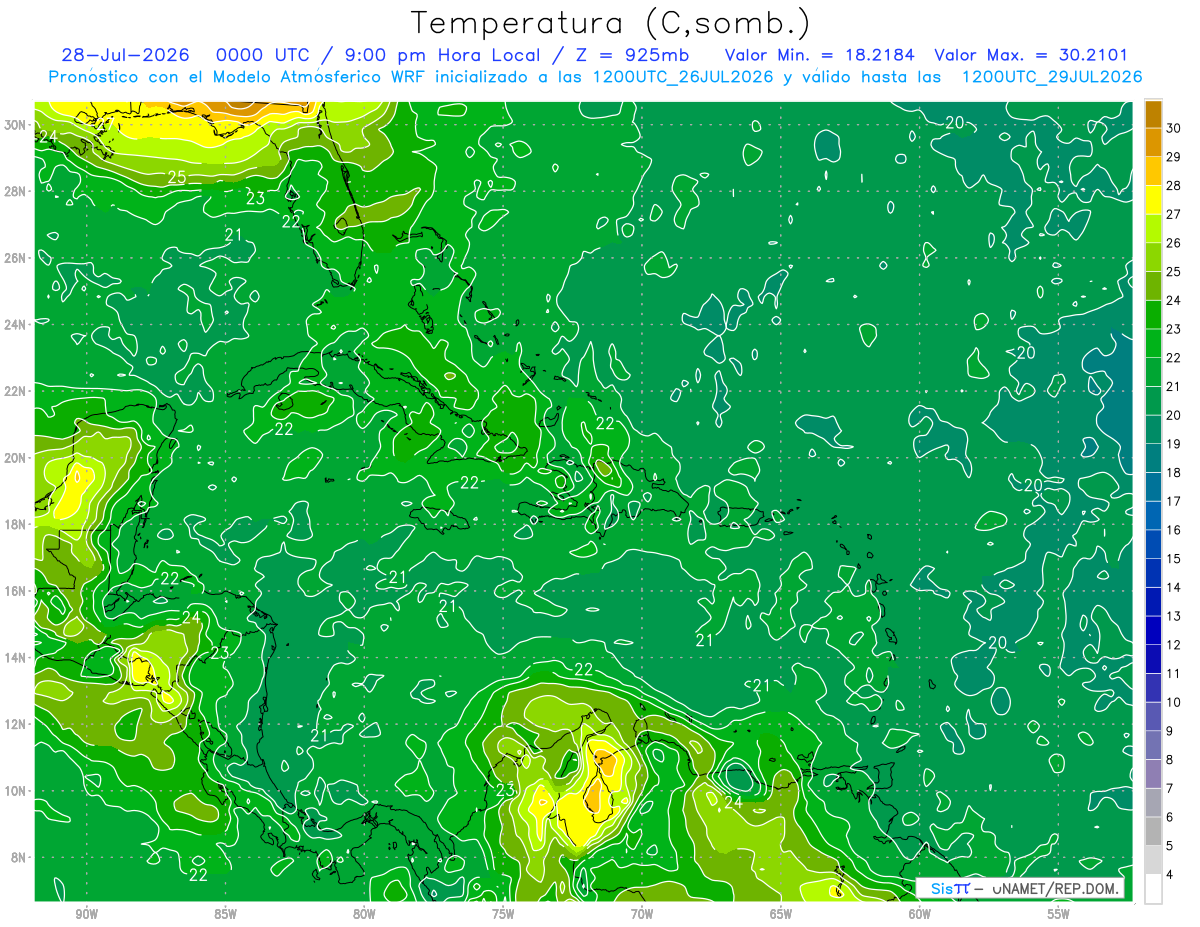Click the '90W' longitude axis label

(86, 914)
